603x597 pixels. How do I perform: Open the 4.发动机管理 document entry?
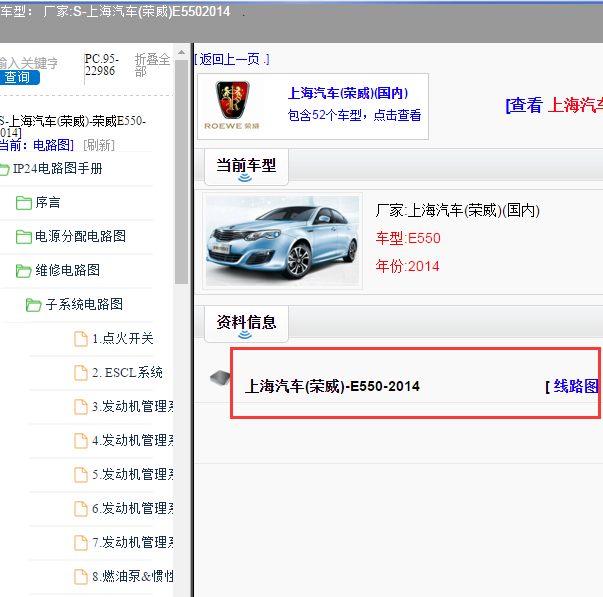coord(132,440)
